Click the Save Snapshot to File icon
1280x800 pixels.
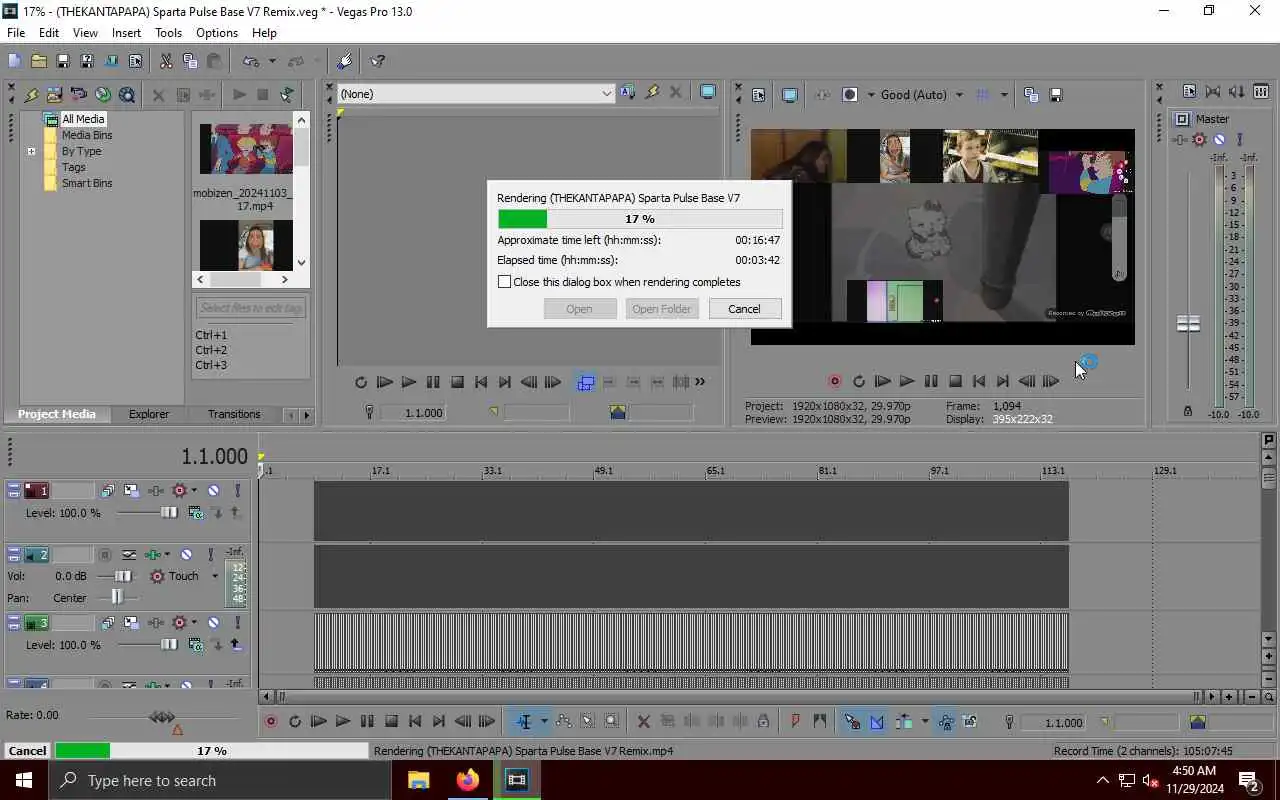(1055, 95)
